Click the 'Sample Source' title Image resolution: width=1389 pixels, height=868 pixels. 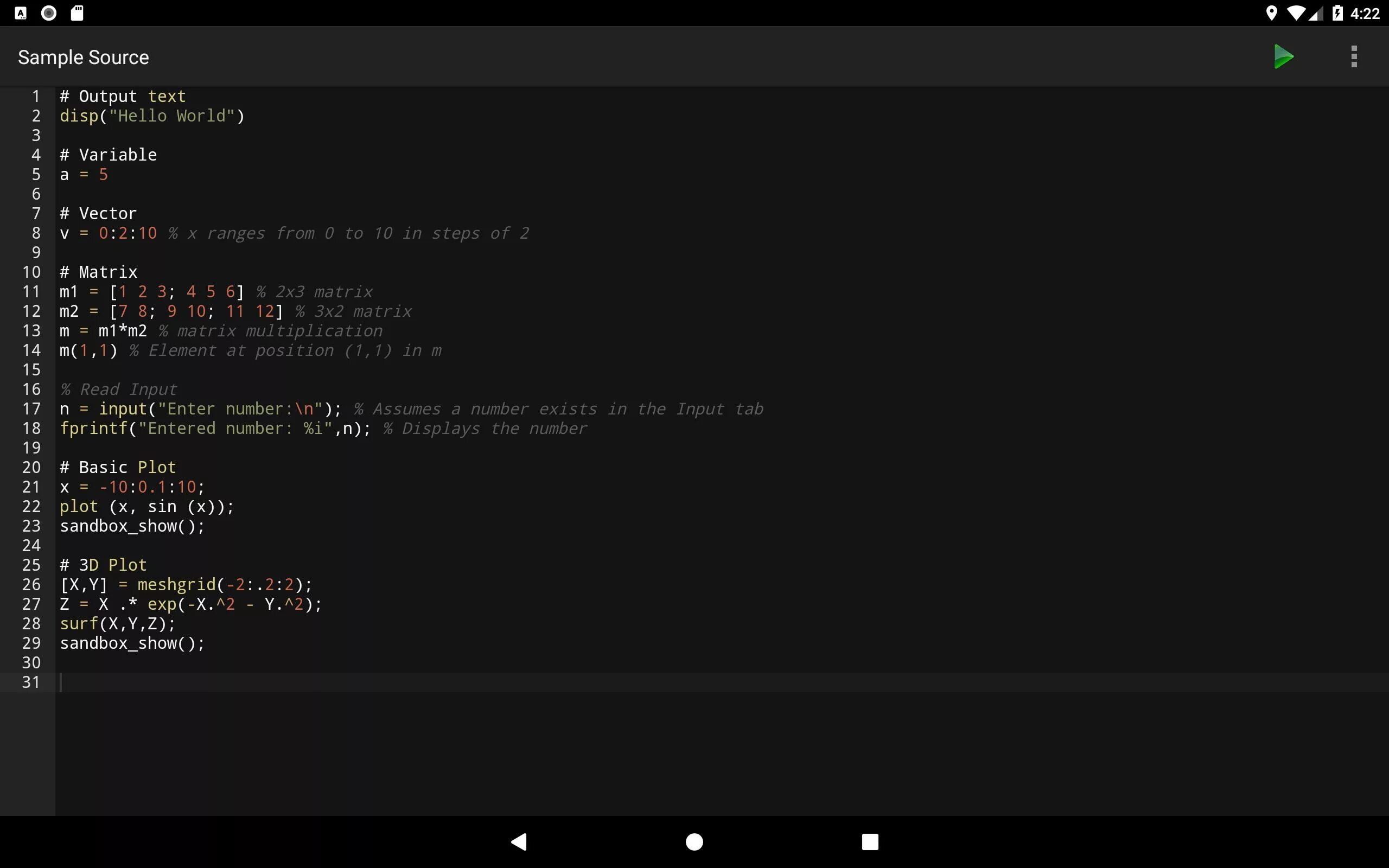tap(83, 58)
